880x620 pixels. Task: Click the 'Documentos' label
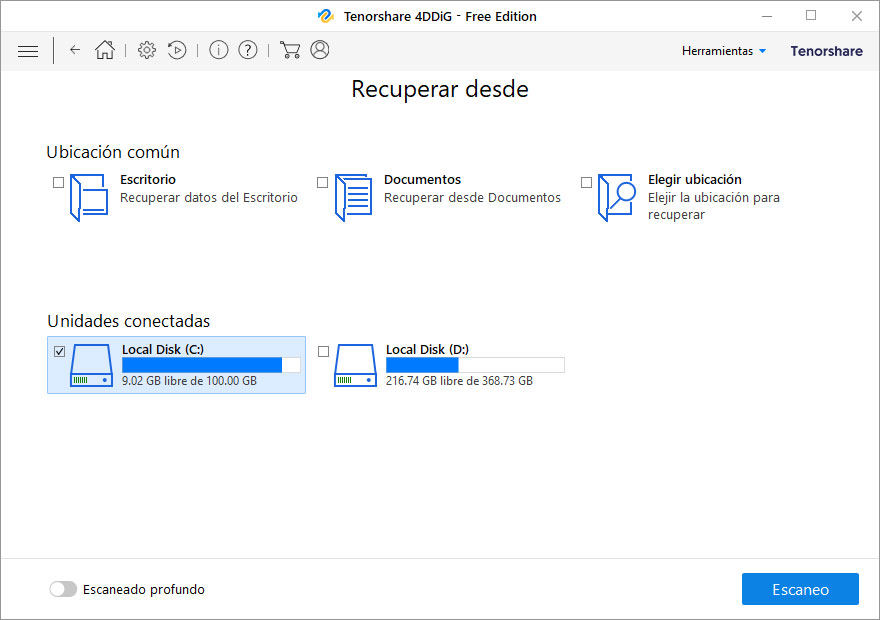coord(423,180)
